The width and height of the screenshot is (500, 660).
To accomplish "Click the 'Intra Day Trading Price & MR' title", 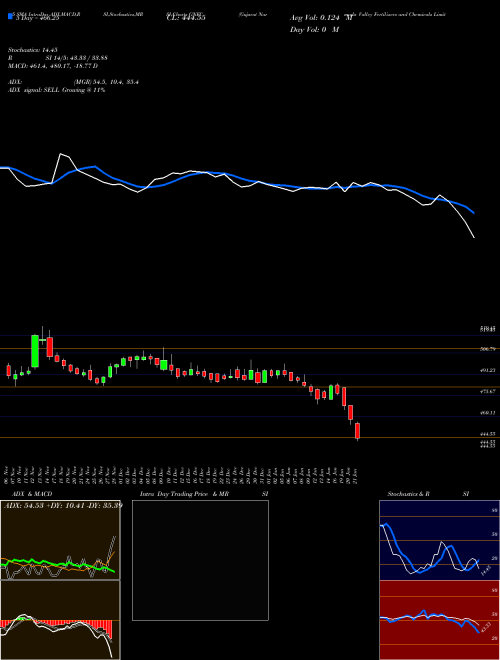I will (185, 494).
